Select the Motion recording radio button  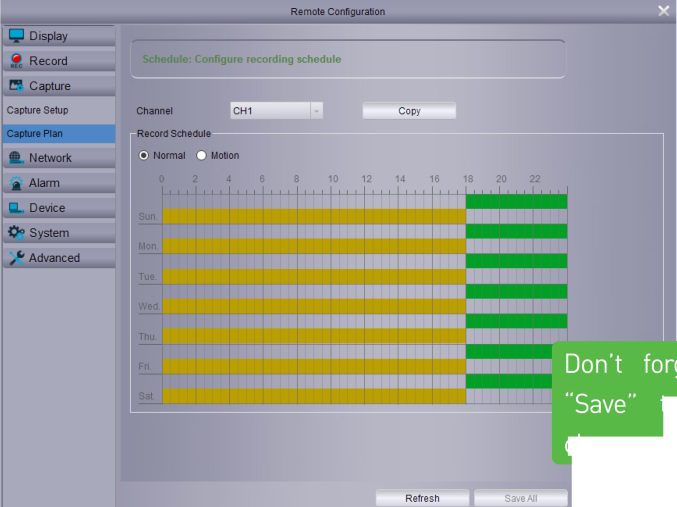[201, 156]
